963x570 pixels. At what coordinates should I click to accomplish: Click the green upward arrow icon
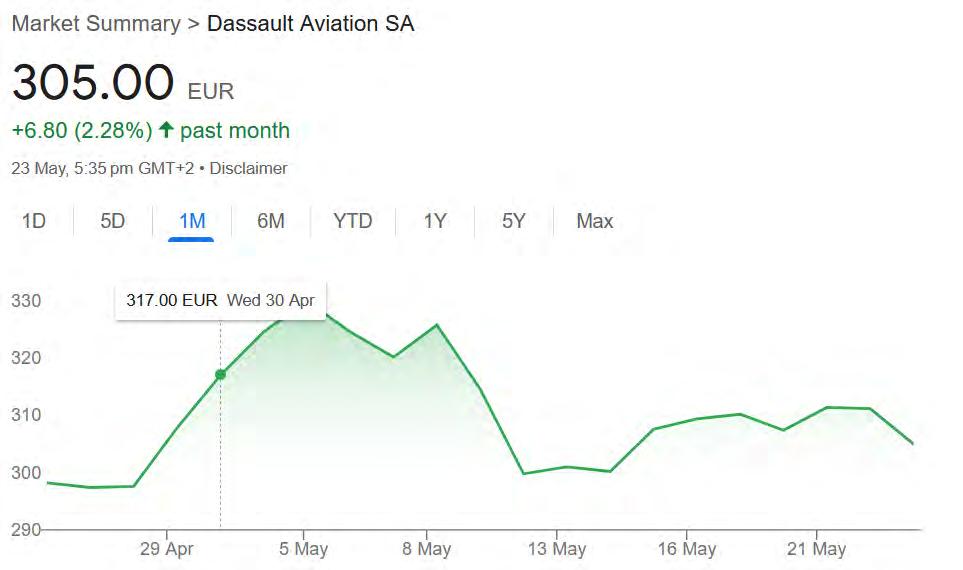coord(166,131)
